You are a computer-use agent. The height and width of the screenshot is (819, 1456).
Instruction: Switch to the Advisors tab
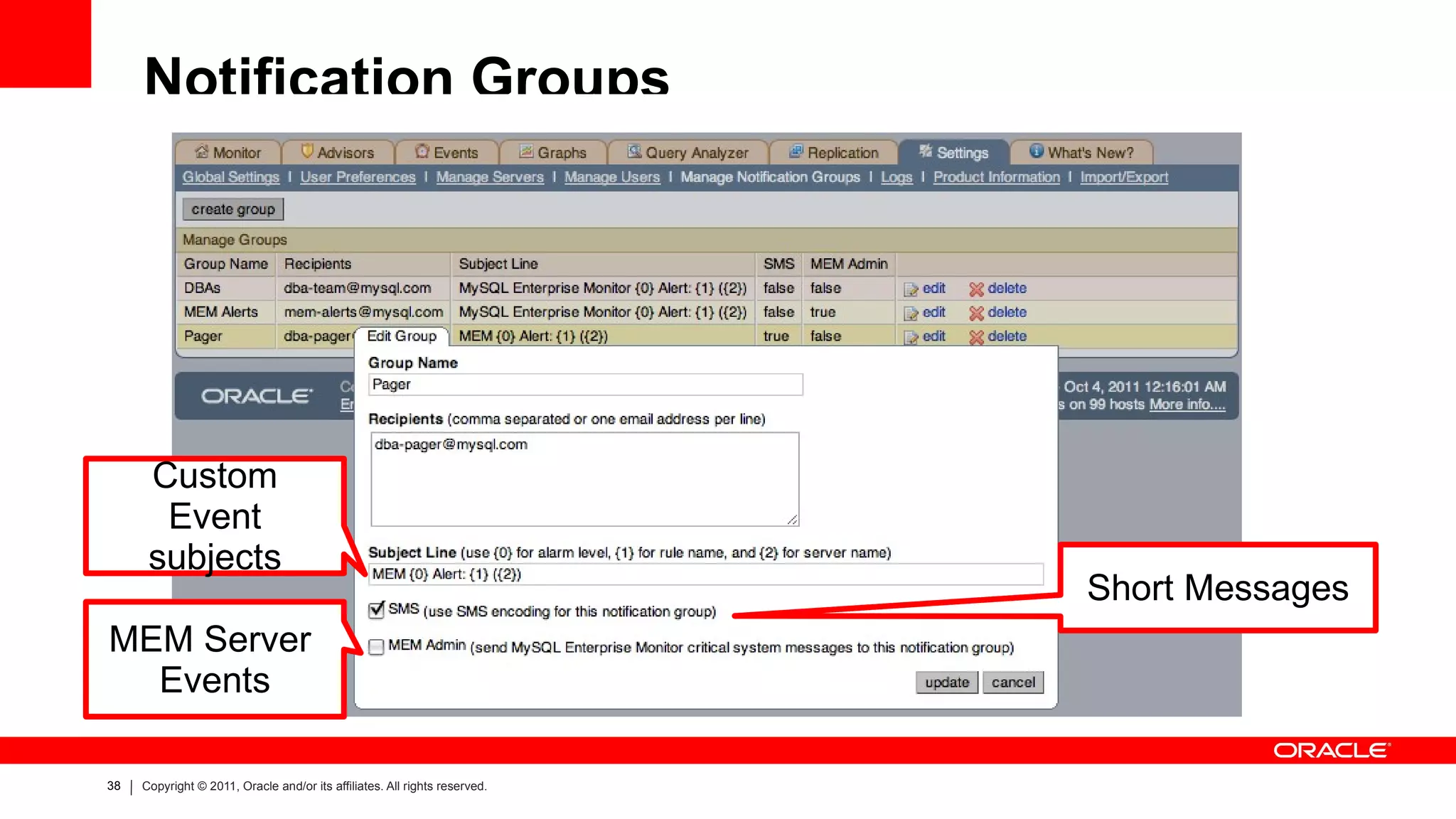[x=338, y=152]
